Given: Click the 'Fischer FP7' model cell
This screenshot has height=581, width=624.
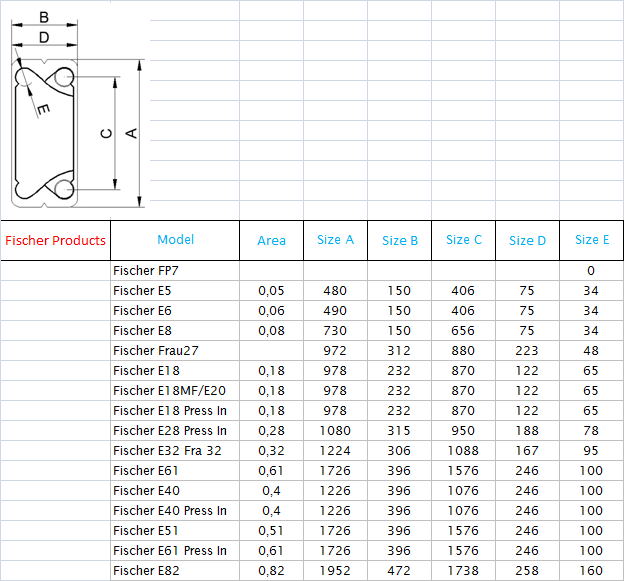Looking at the screenshot, I should [x=175, y=271].
